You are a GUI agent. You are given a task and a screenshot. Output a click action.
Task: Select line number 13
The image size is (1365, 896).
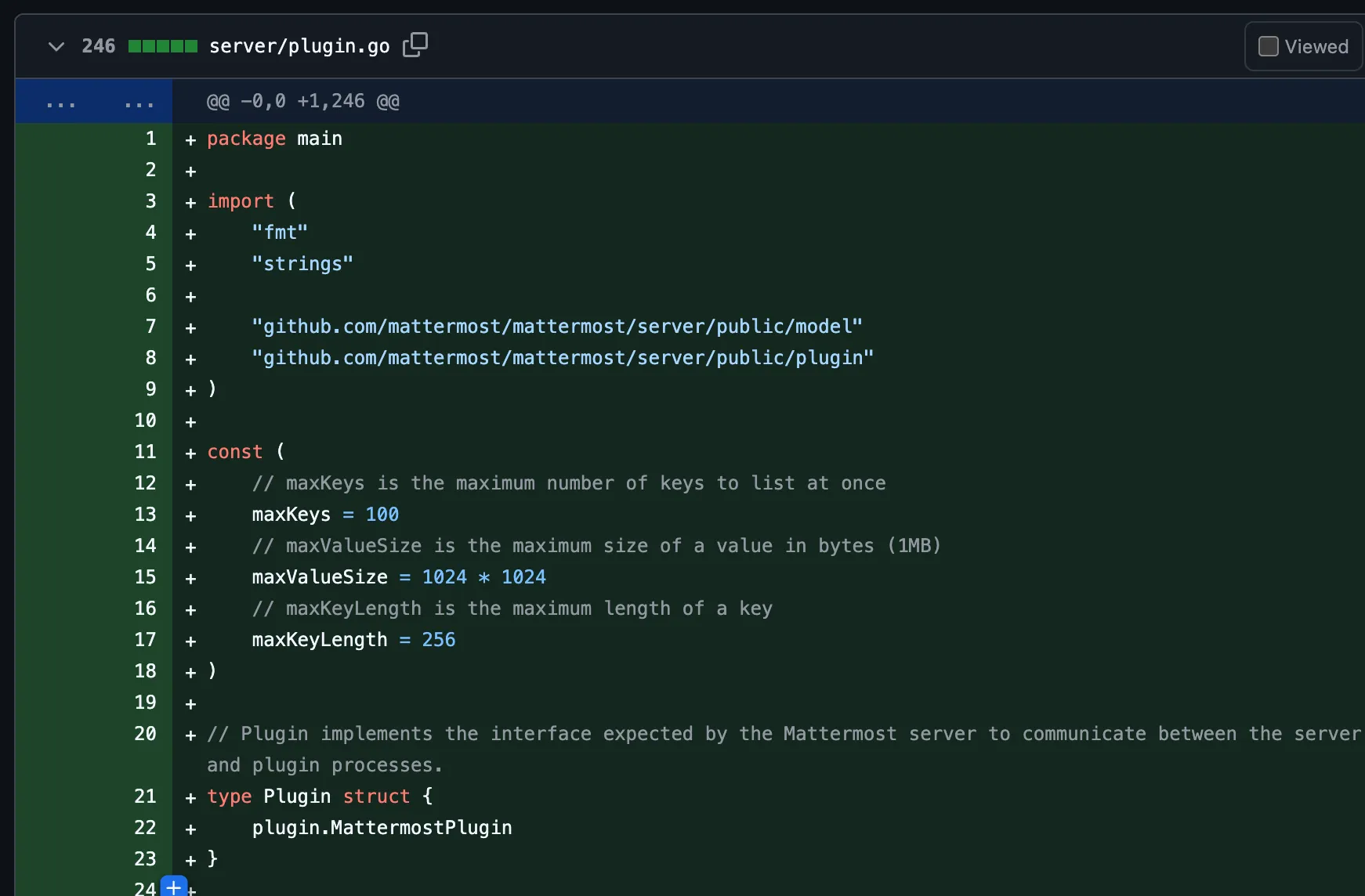point(145,515)
